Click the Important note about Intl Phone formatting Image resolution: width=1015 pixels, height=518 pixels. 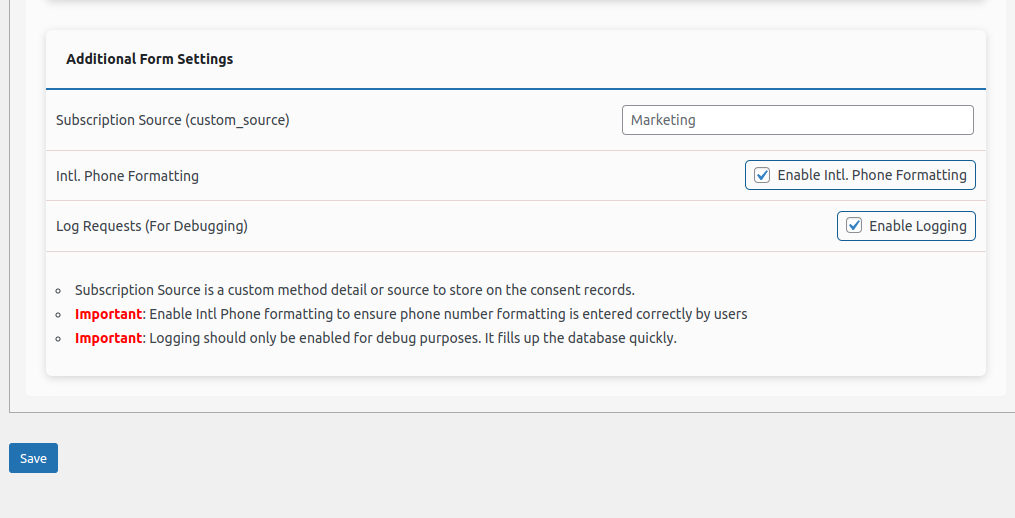pyautogui.click(x=411, y=314)
